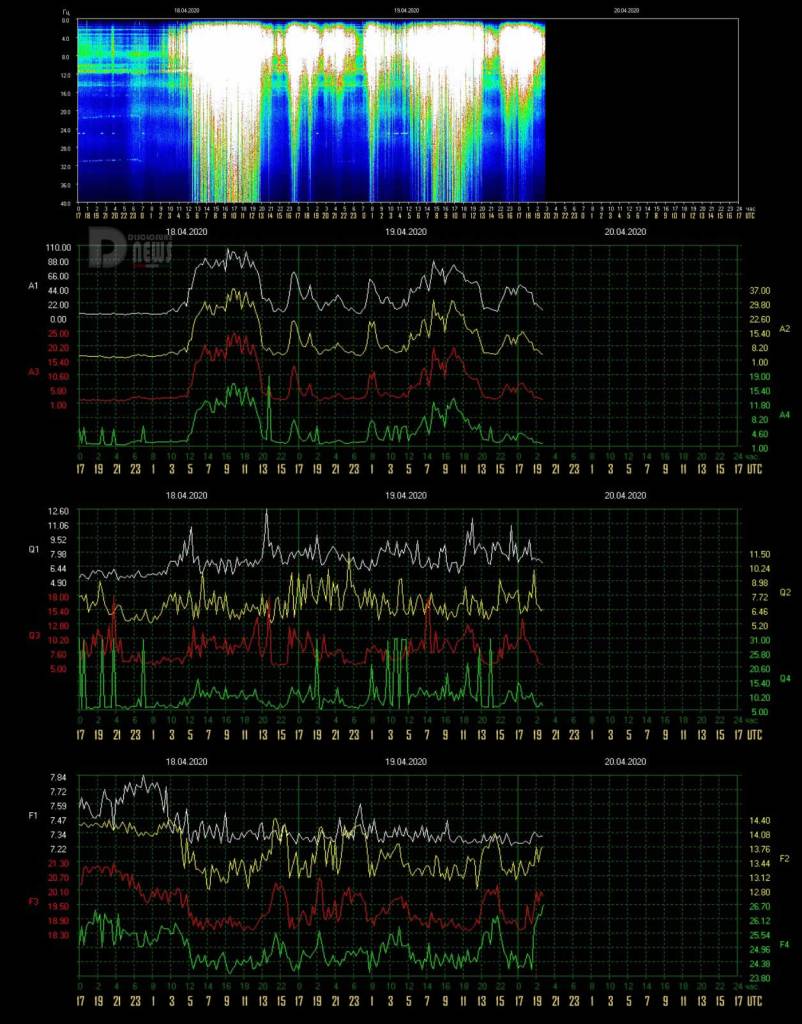The image size is (802, 1024).
Task: Click the 12.60 value on quality axis
Action: [x=57, y=511]
